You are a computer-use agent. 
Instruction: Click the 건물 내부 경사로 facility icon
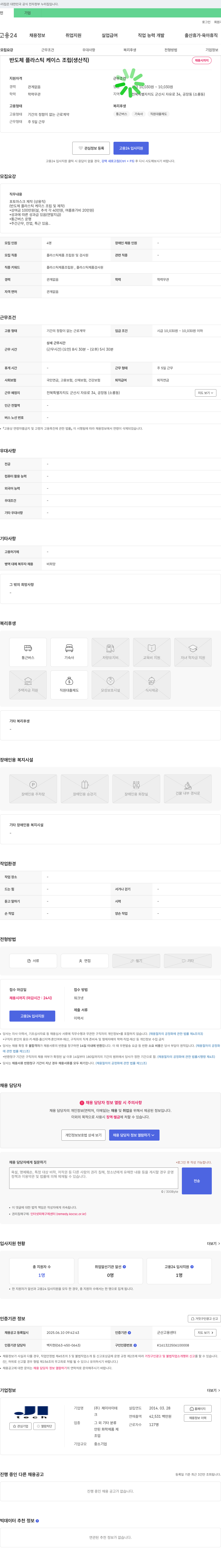(x=188, y=788)
